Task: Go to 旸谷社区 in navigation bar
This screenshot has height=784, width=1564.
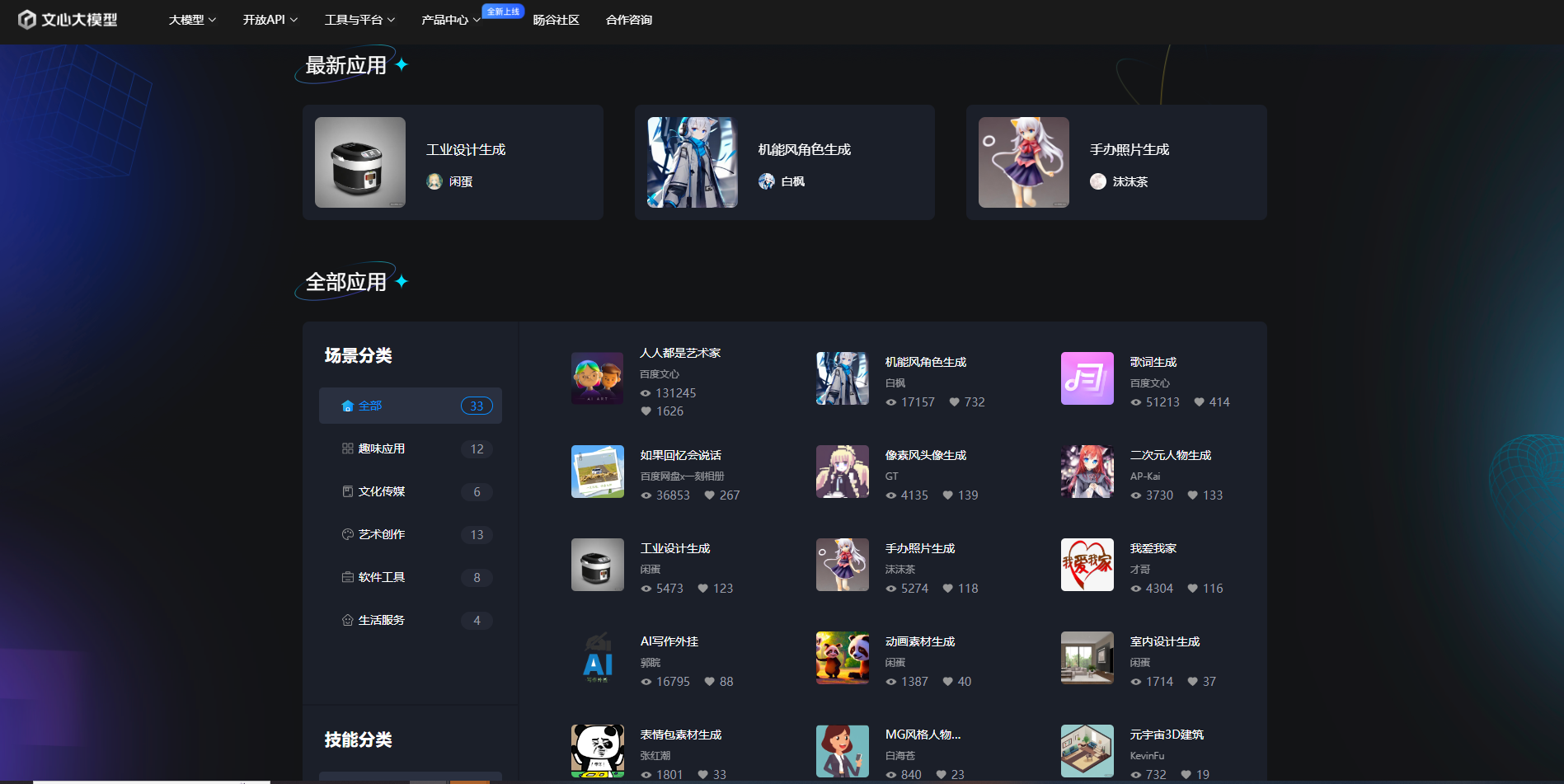Action: (556, 20)
